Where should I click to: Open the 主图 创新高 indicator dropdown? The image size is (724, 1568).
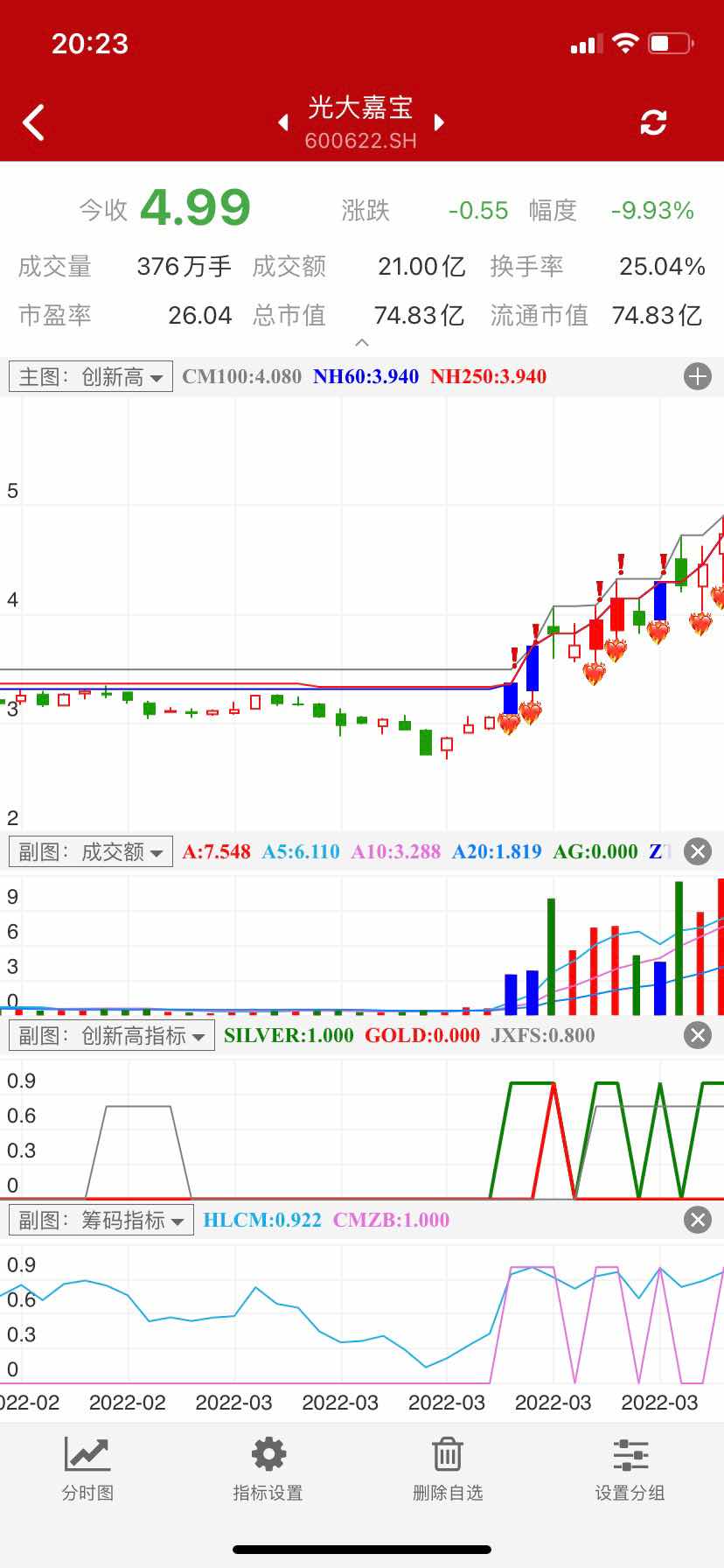click(x=91, y=377)
